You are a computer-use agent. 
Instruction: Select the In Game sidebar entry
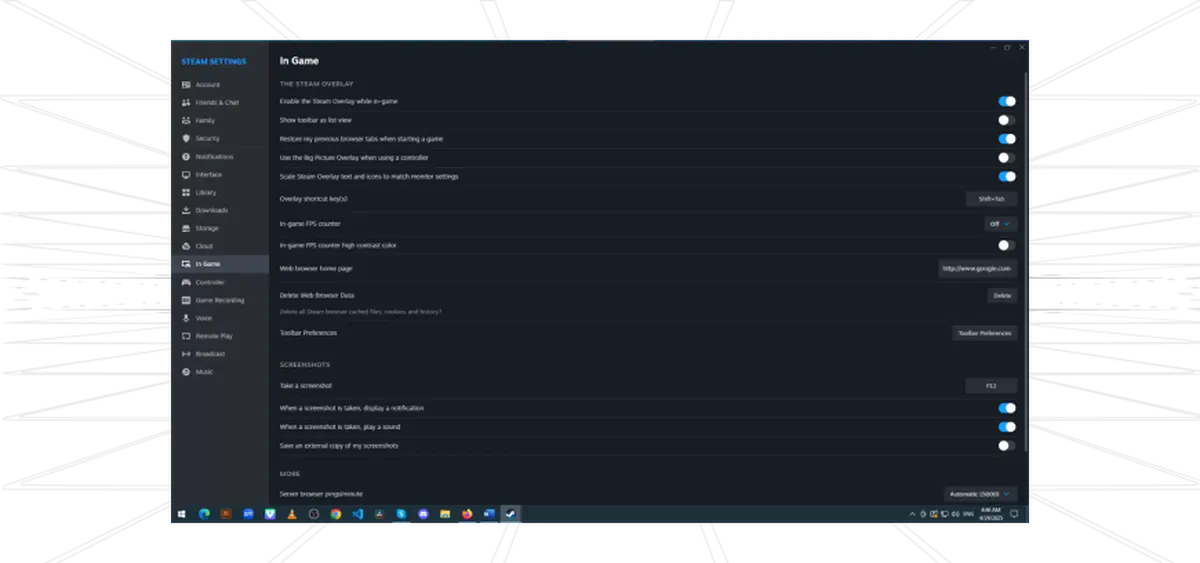(220, 264)
